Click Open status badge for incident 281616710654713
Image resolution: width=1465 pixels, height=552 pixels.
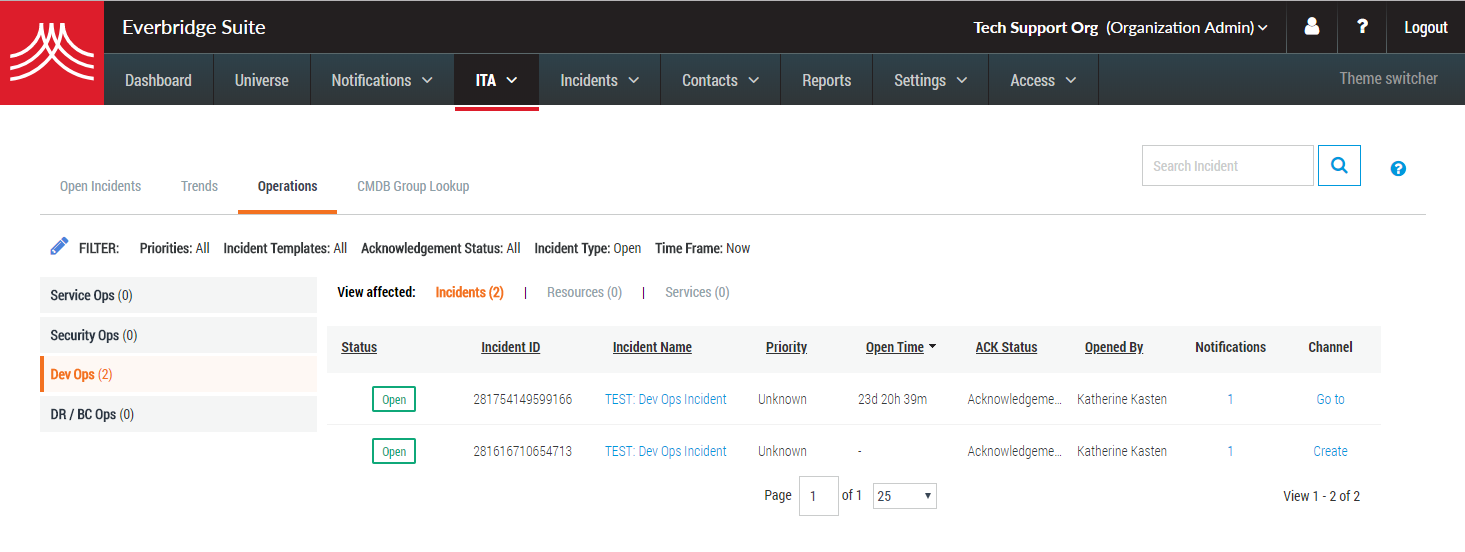tap(394, 451)
